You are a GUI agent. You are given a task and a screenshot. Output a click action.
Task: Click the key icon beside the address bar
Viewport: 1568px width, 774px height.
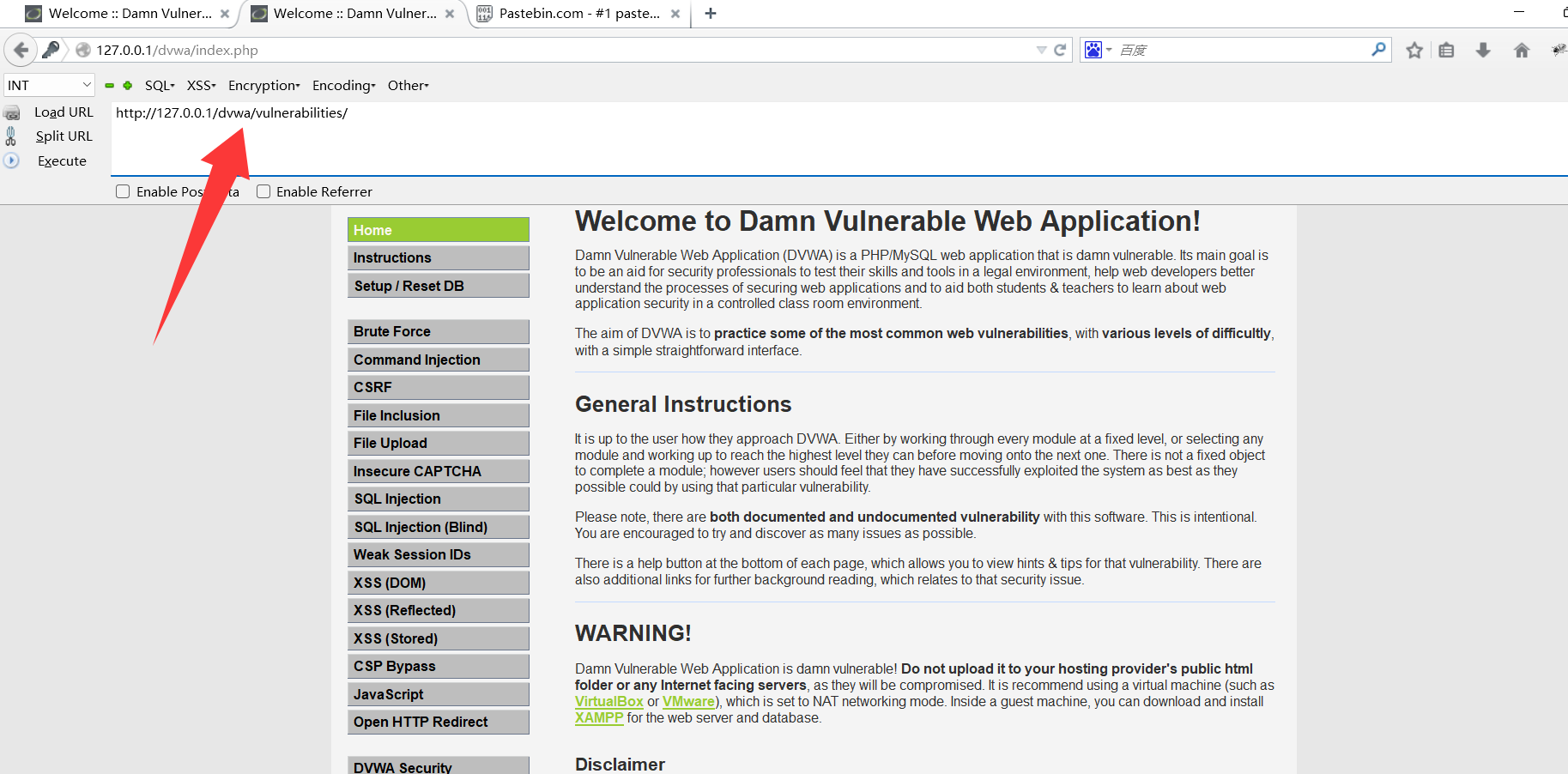point(51,50)
